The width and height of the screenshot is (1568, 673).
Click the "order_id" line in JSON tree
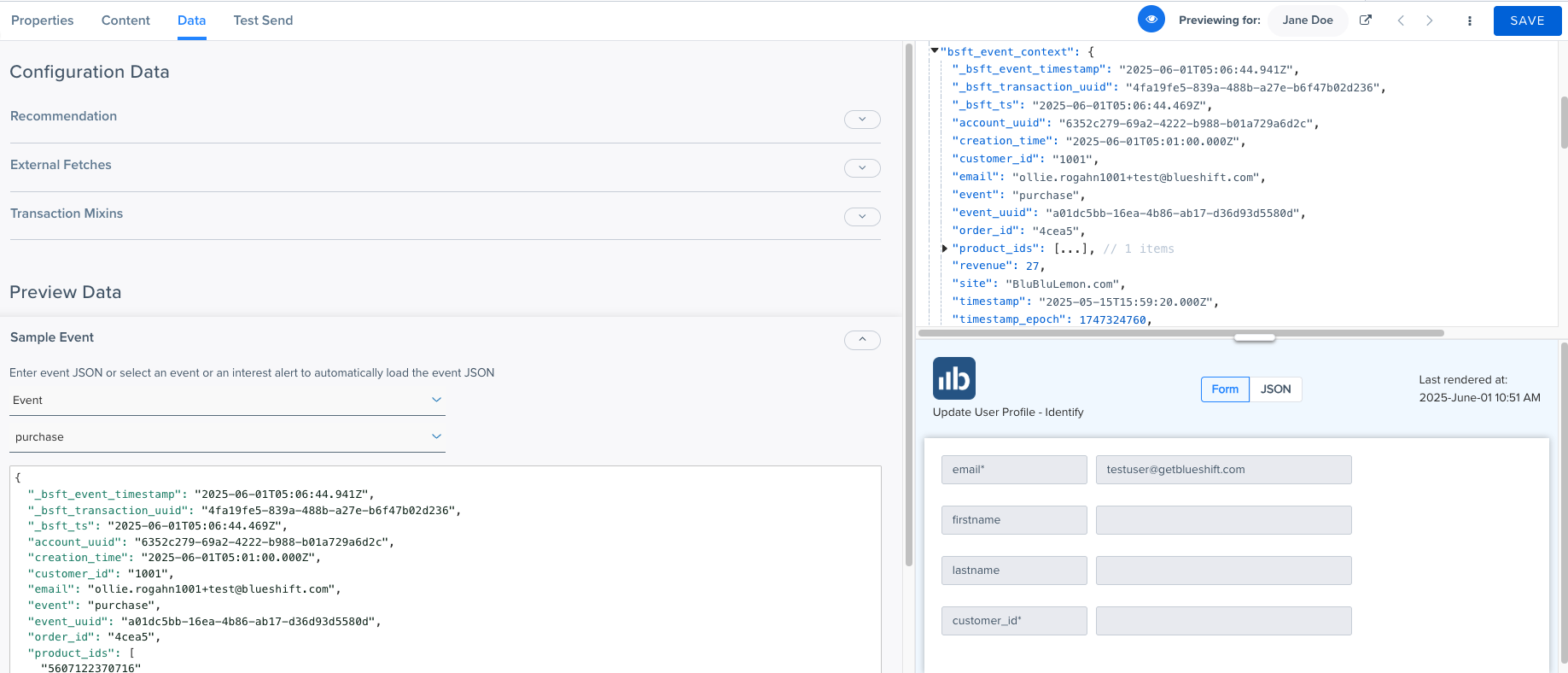point(1018,231)
